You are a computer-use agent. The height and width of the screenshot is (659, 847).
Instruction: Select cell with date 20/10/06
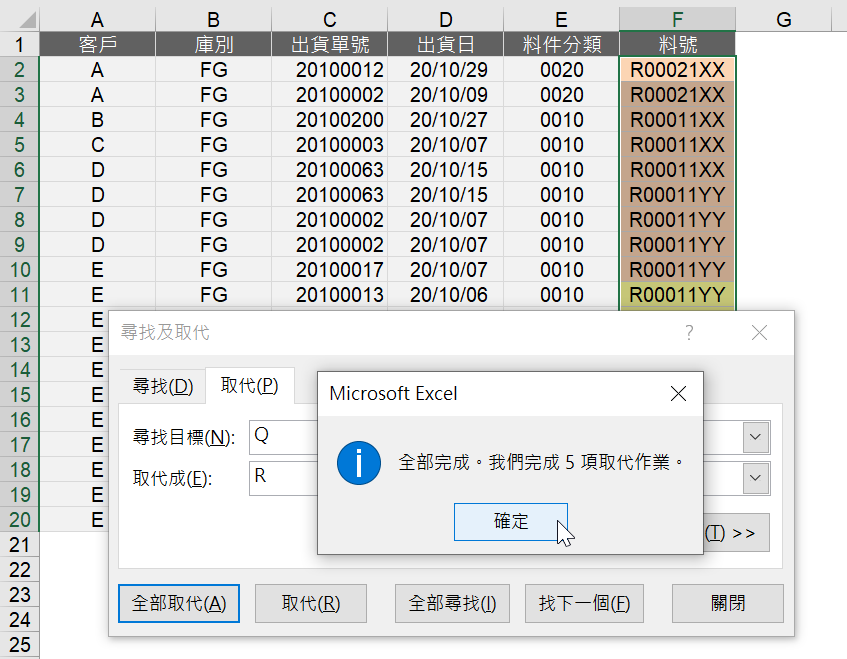(446, 294)
